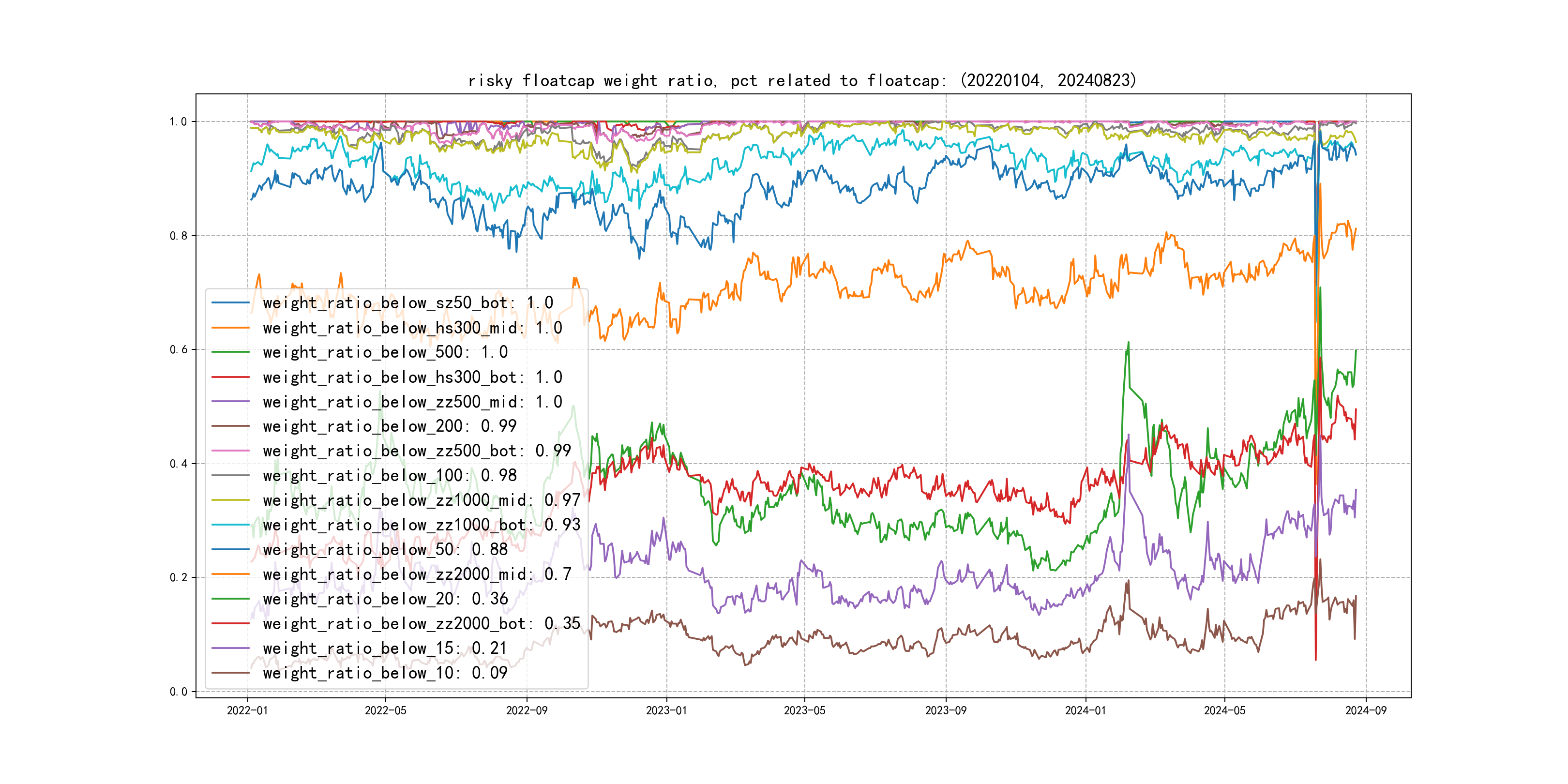
Task: Click legend entry weight_ratio_below_sz50_bot
Action: (407, 302)
